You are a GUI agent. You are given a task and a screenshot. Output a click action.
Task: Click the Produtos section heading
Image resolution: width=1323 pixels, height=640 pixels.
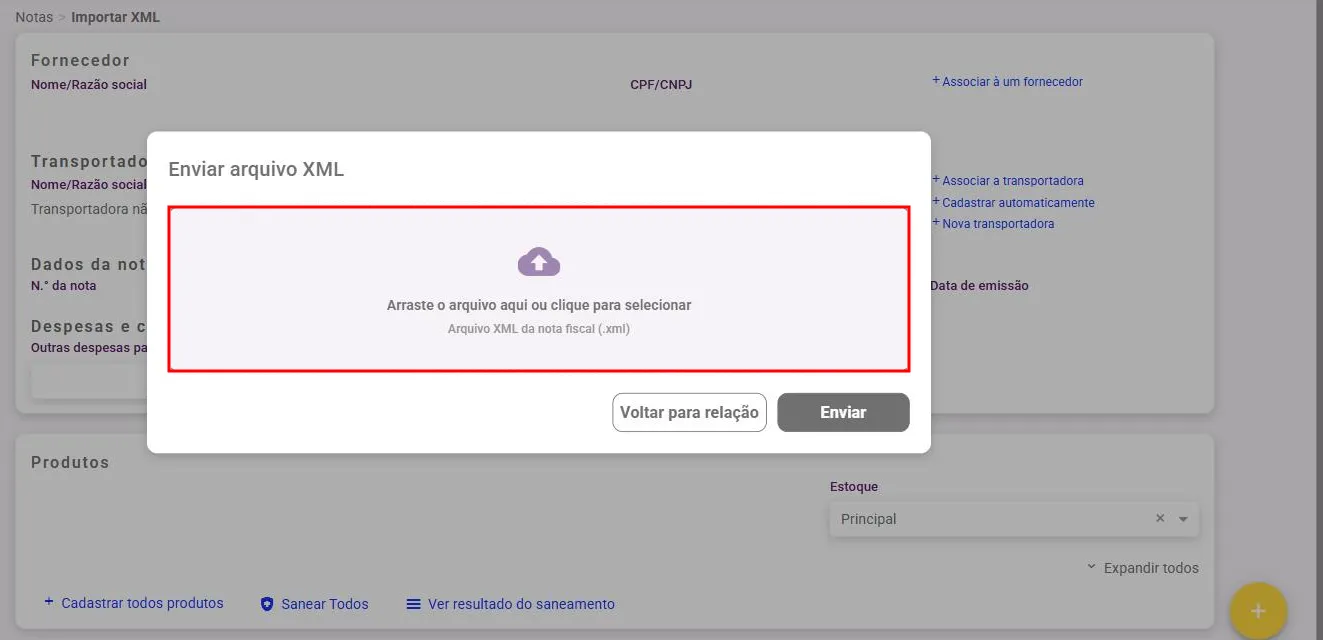(70, 463)
